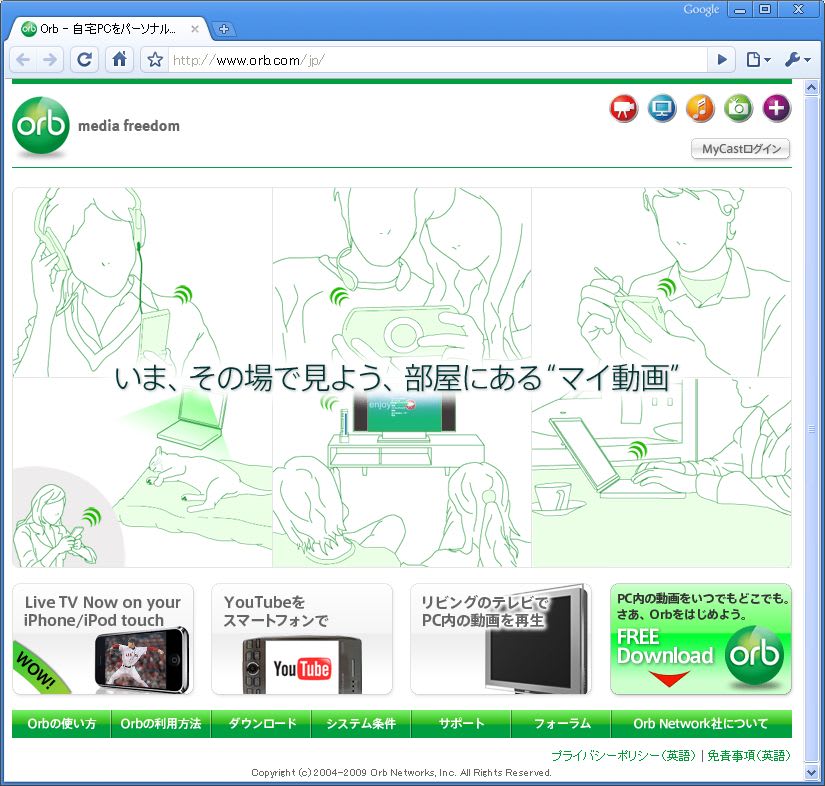Screen dimensions: 825x786
Task: Open the wrench settings menu
Action: [797, 59]
